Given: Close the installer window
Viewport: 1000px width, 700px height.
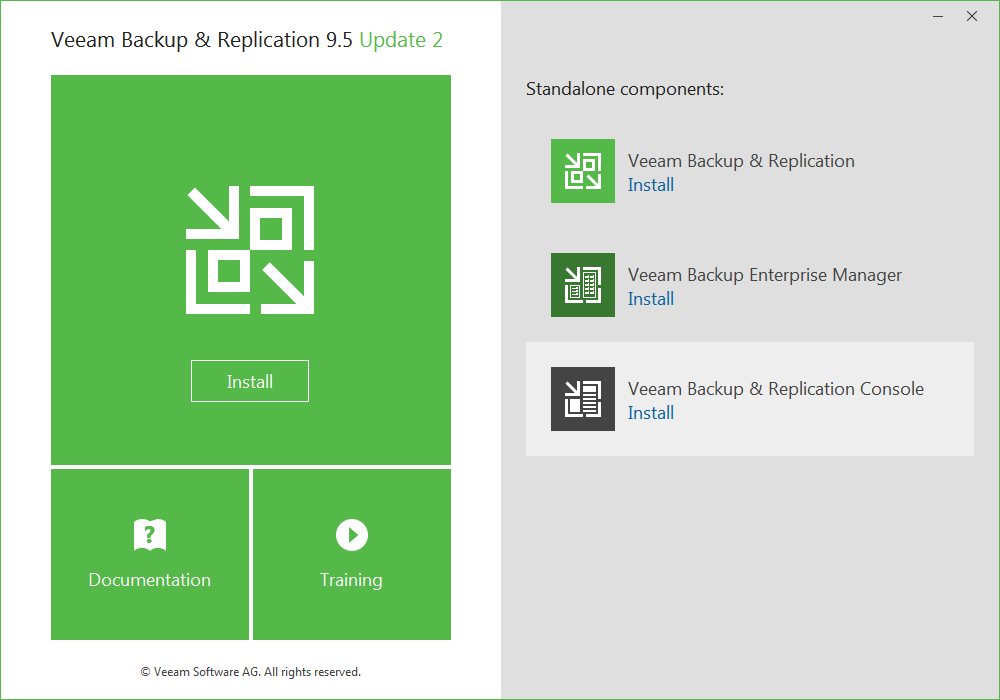Looking at the screenshot, I should click(972, 17).
